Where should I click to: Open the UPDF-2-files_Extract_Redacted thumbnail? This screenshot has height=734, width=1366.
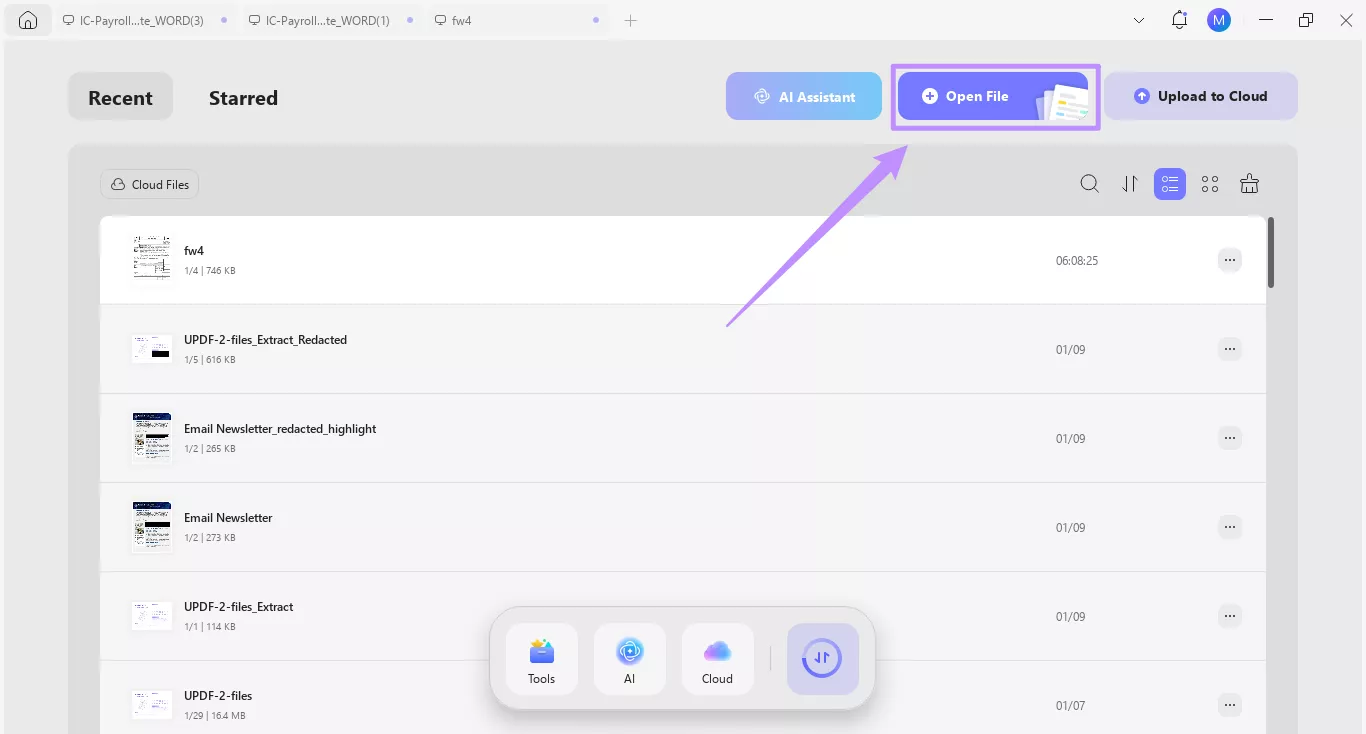pyautogui.click(x=152, y=349)
